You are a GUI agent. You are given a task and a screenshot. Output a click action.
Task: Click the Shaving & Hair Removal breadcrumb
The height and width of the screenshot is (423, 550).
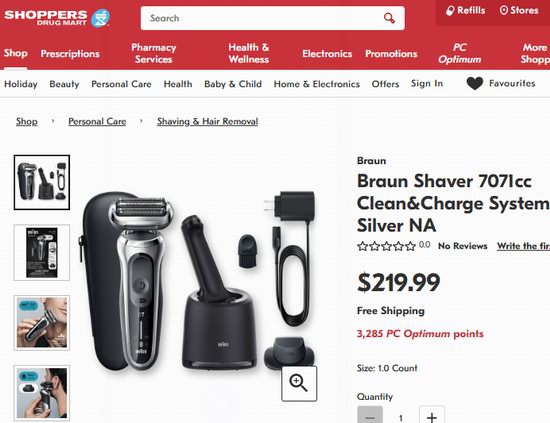(x=207, y=121)
